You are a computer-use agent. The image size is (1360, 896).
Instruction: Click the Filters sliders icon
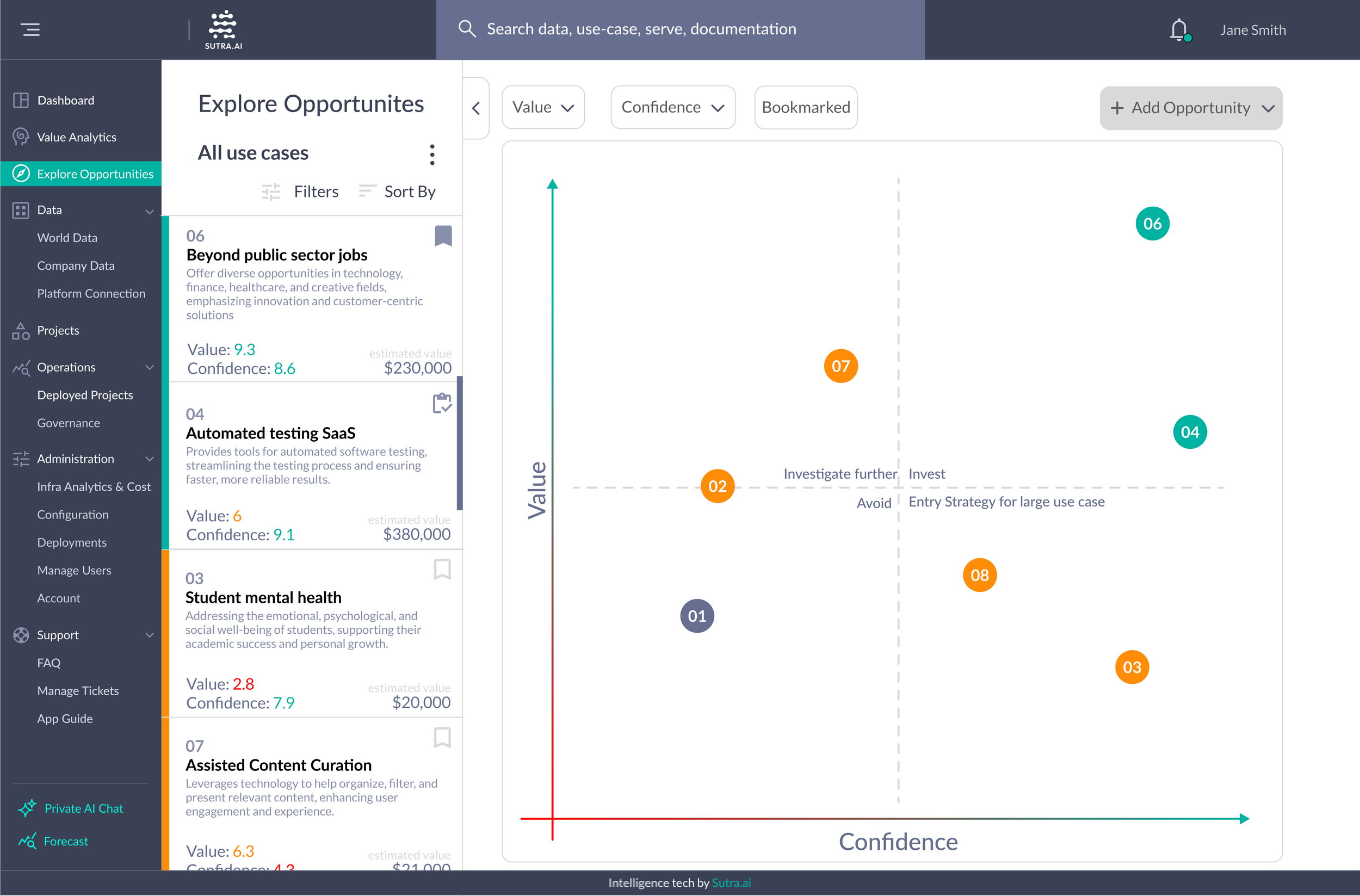click(x=271, y=191)
